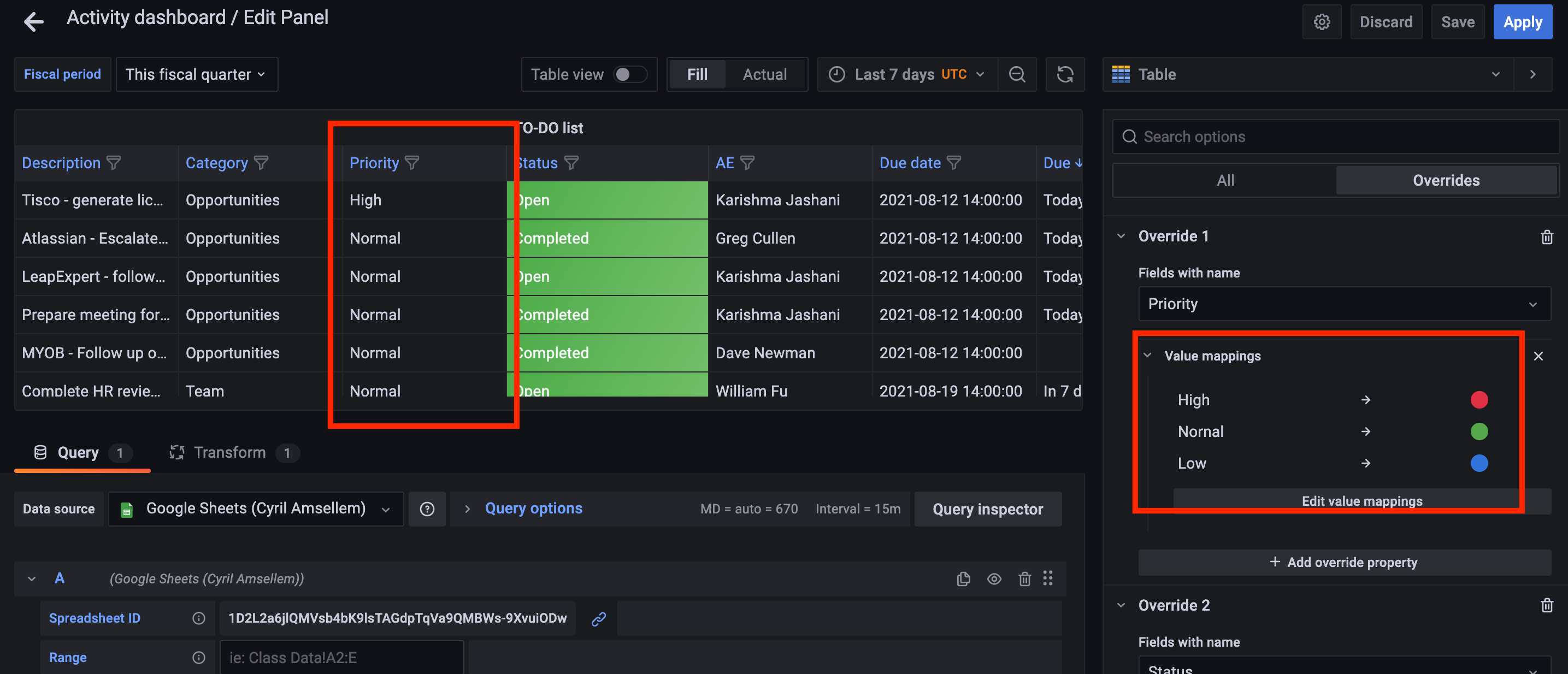Open the filter on the Priority column
The height and width of the screenshot is (674, 1568).
click(x=411, y=162)
